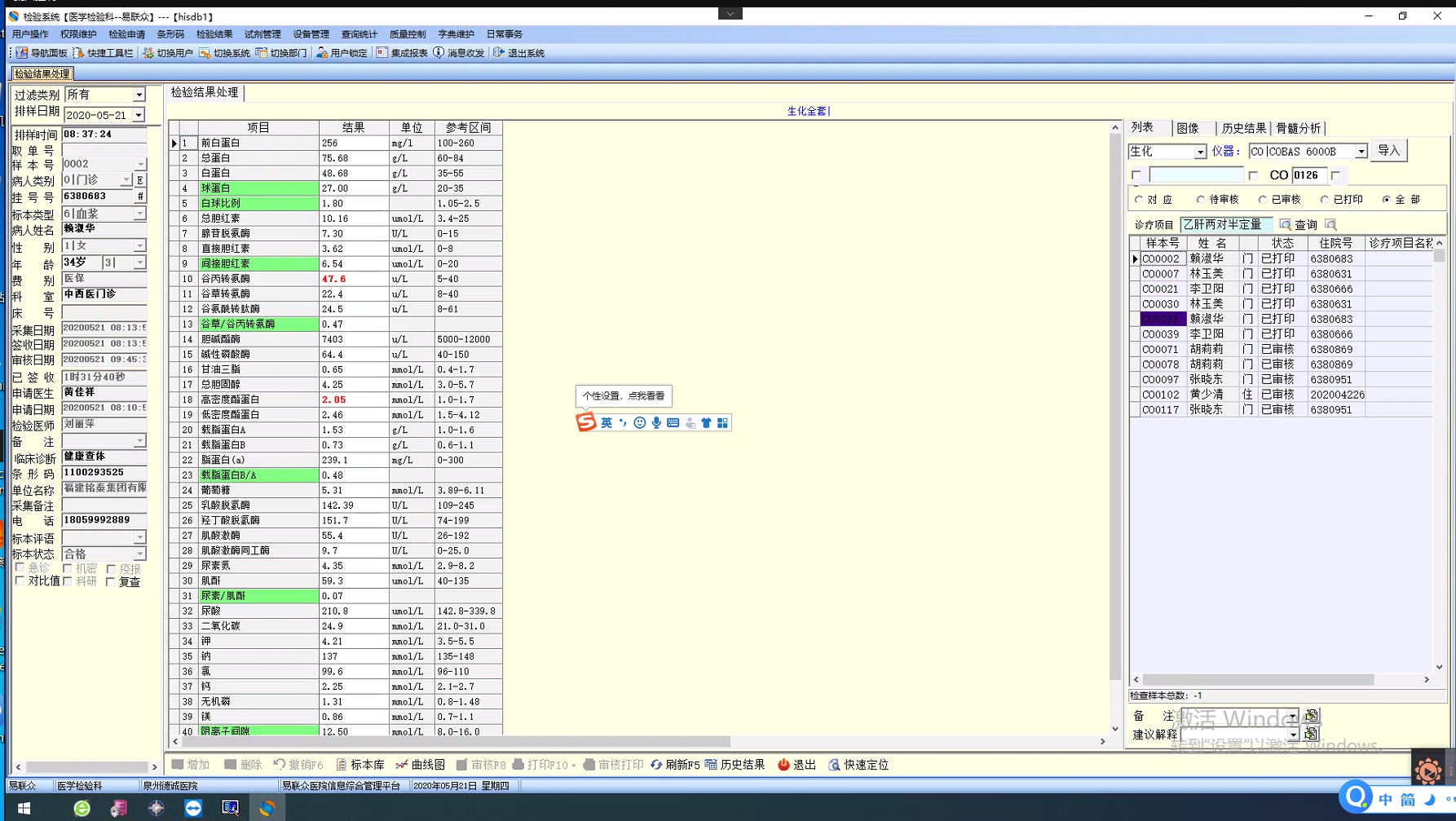Select the 全部 radio button
Image resolution: width=1456 pixels, height=821 pixels.
(x=1387, y=200)
